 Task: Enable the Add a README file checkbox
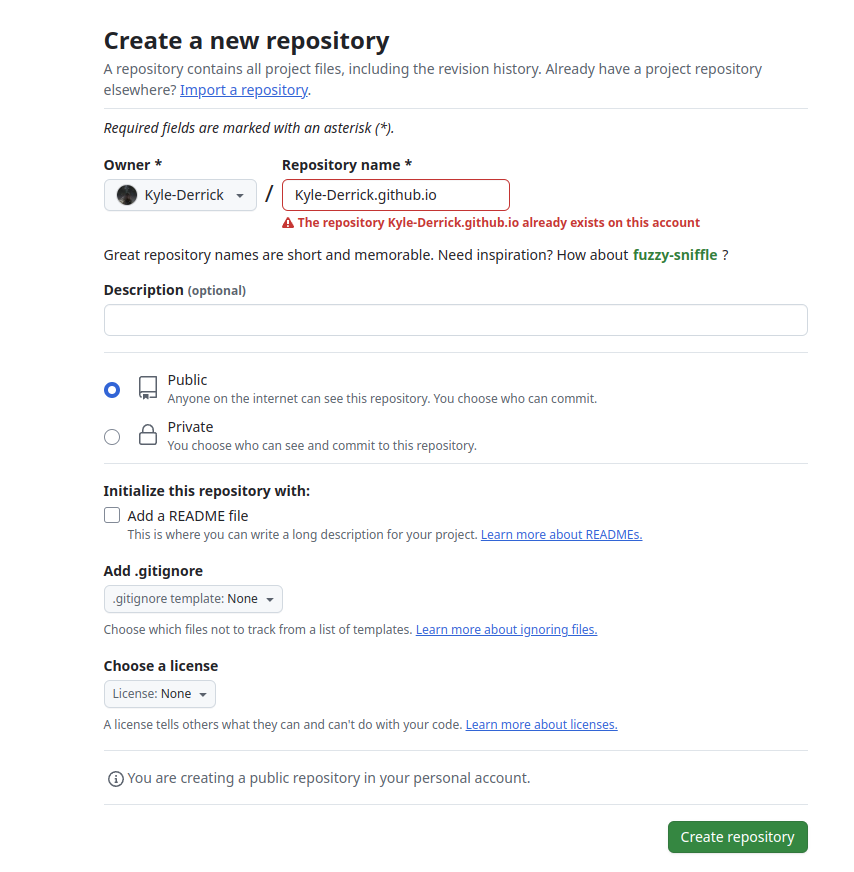coord(112,516)
